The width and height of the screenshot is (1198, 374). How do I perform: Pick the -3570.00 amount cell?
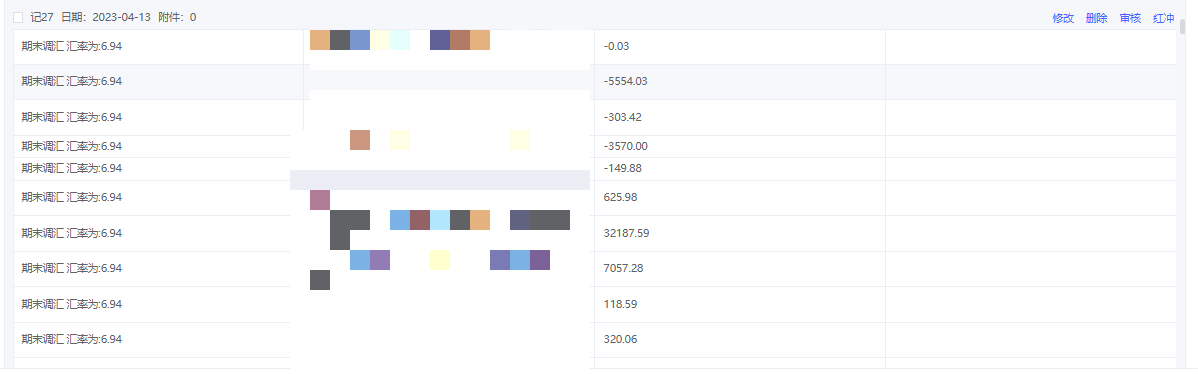(x=740, y=147)
